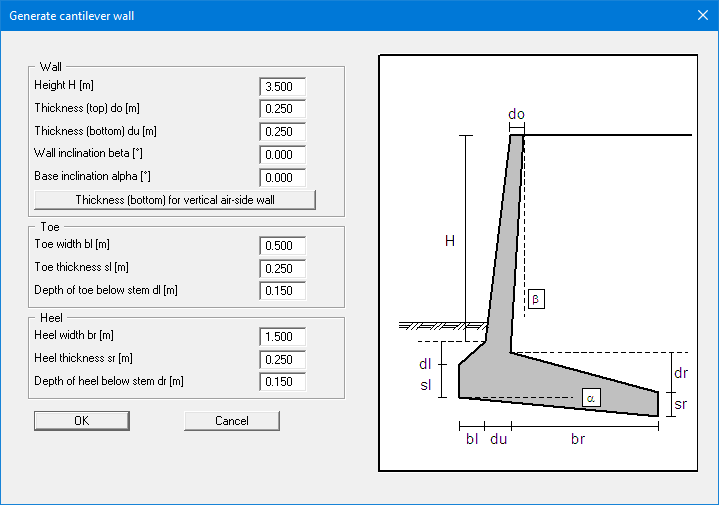Click Depth of toe below stem field
719x505 pixels.
[282, 291]
